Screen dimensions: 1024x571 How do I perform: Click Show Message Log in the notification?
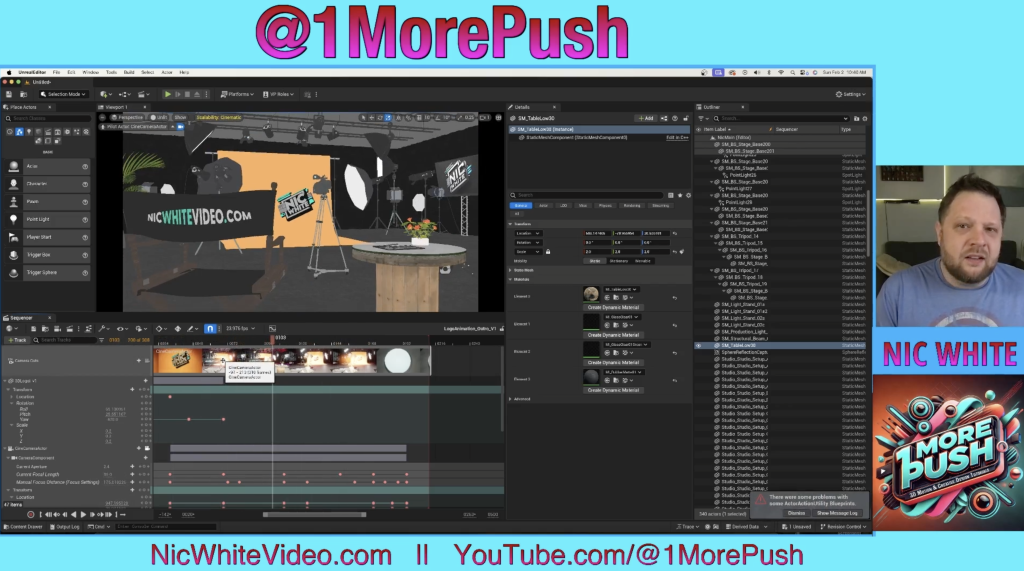tap(837, 513)
